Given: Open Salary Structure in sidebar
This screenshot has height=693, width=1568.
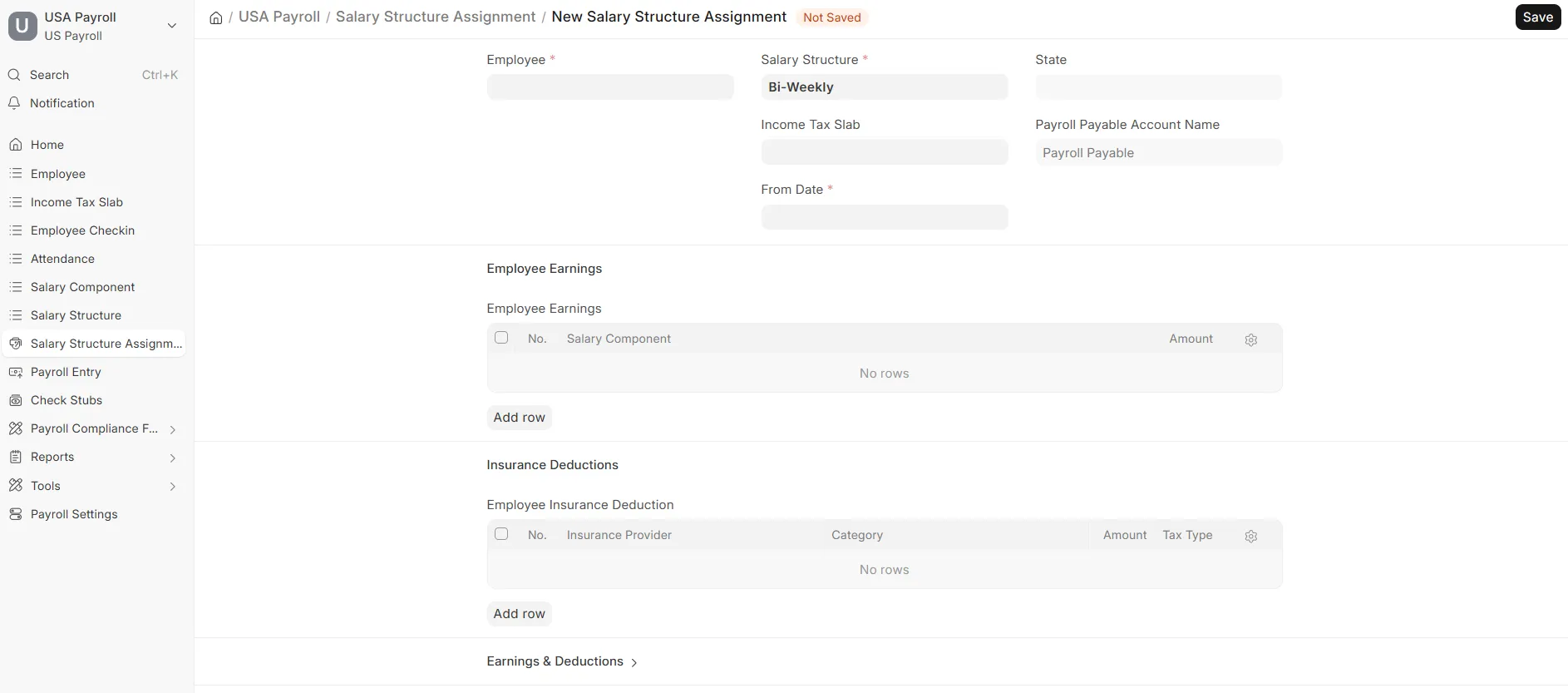Looking at the screenshot, I should coord(94,315).
